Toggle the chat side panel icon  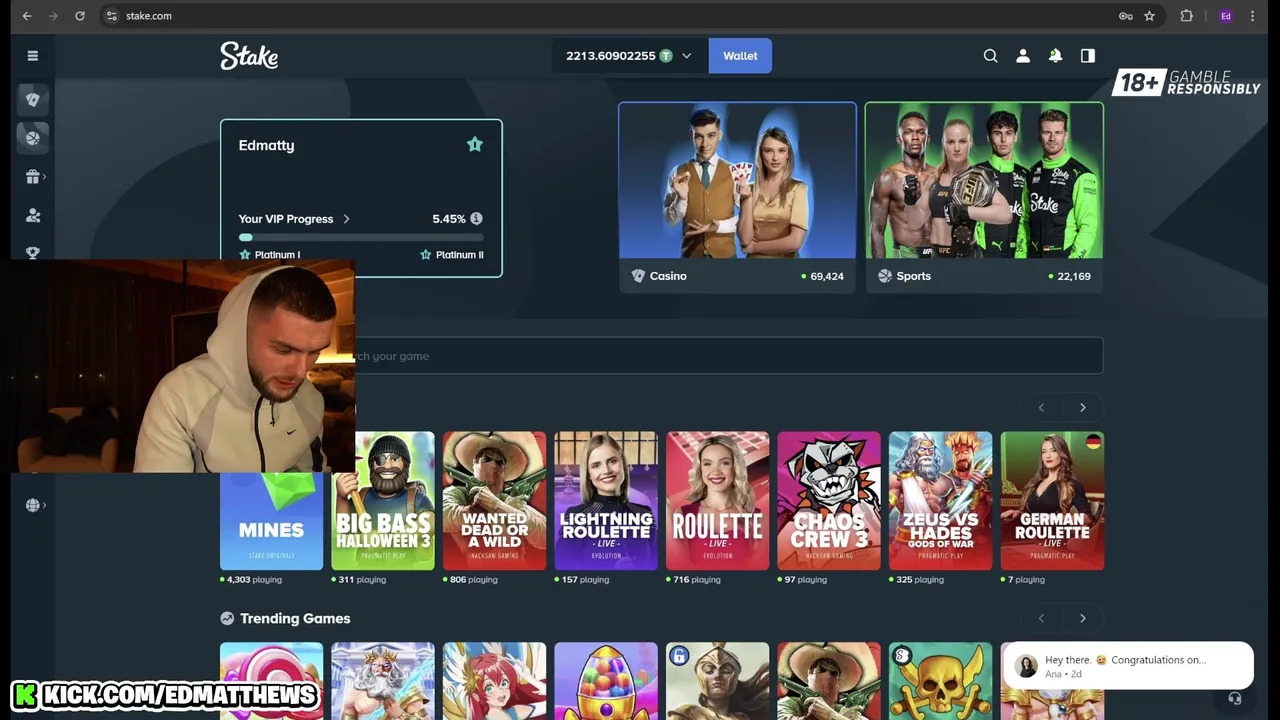[x=1088, y=56]
